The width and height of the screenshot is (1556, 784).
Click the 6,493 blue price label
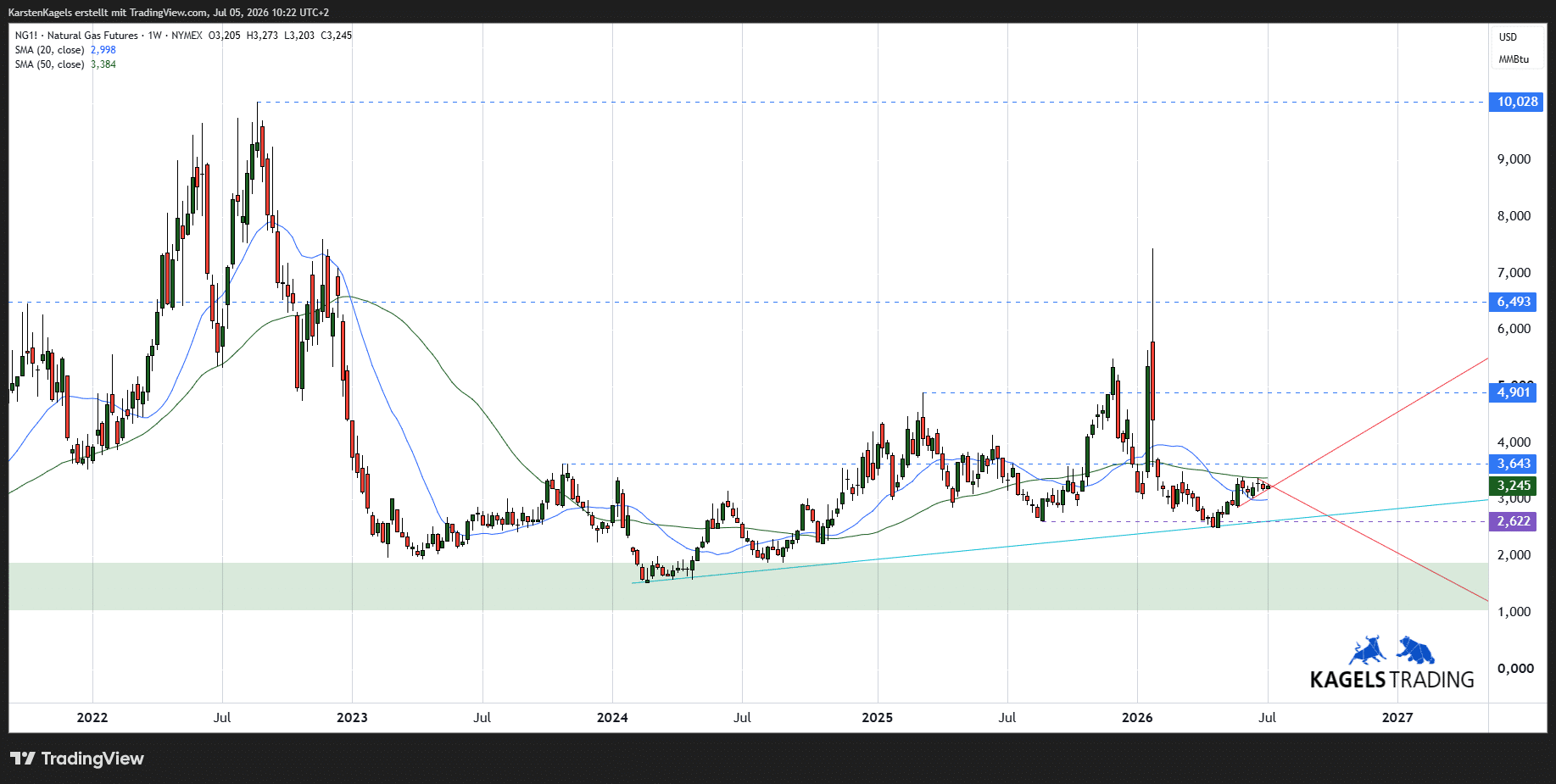point(1513,302)
